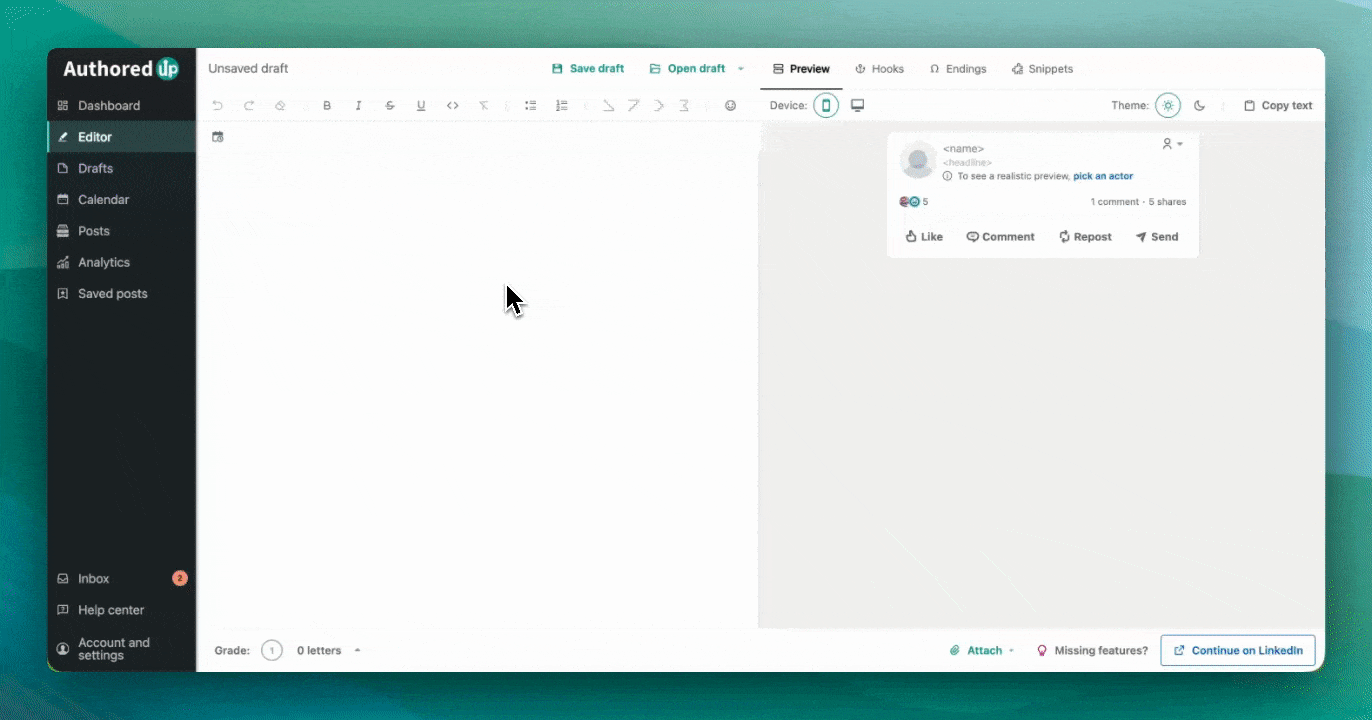This screenshot has height=720, width=1372.
Task: Enable dark theme with the moon icon
Action: pyautogui.click(x=1200, y=106)
